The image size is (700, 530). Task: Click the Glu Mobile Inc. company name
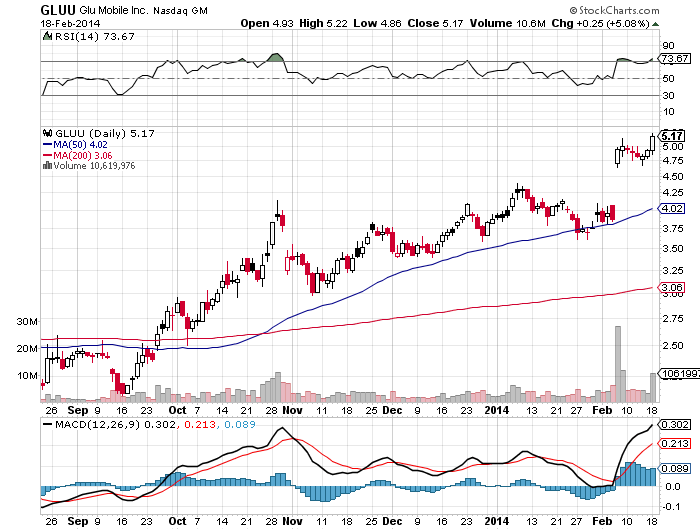114,10
